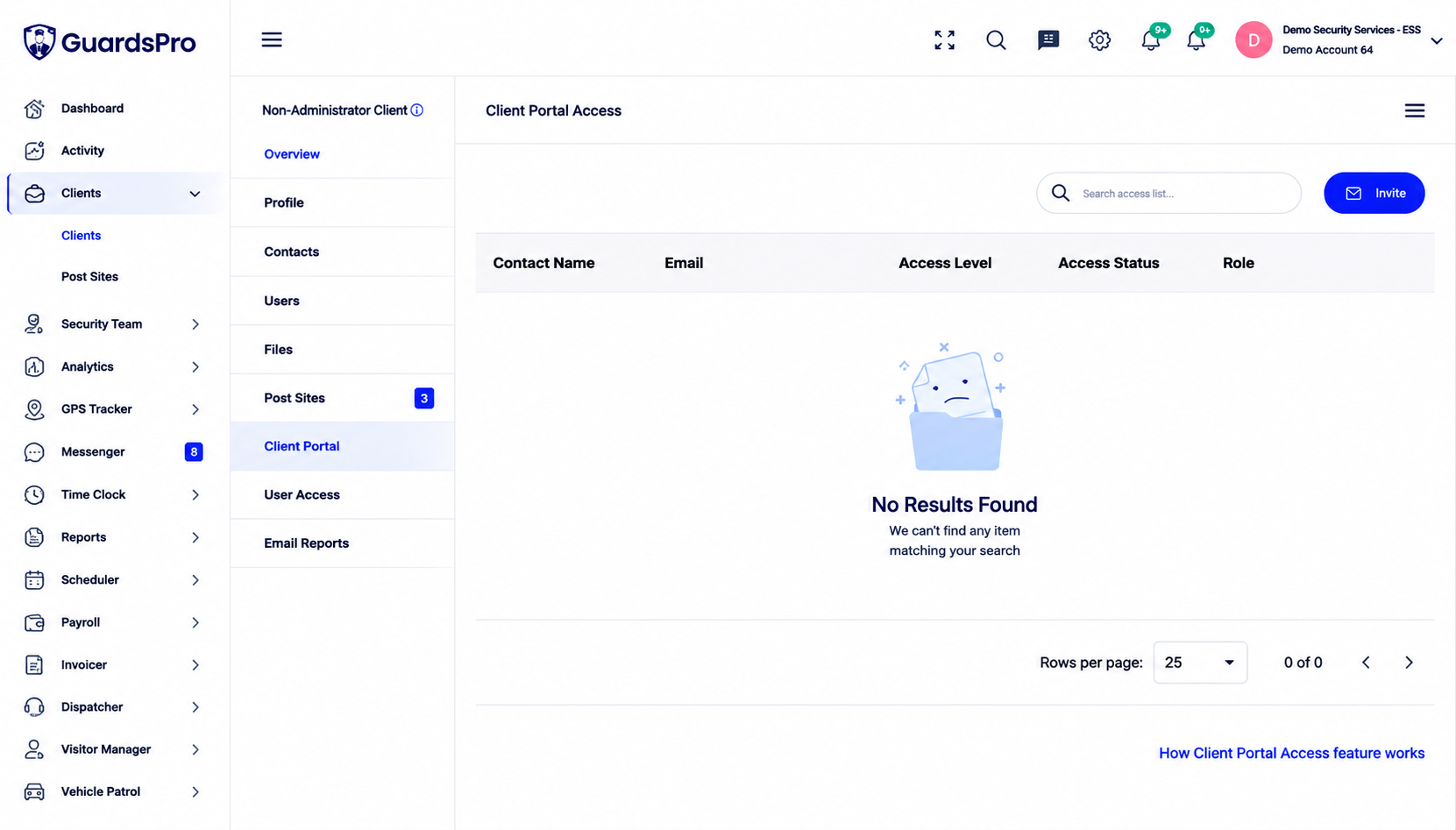Click the Time Clock icon
Viewport: 1456px width, 830px height.
(x=34, y=495)
